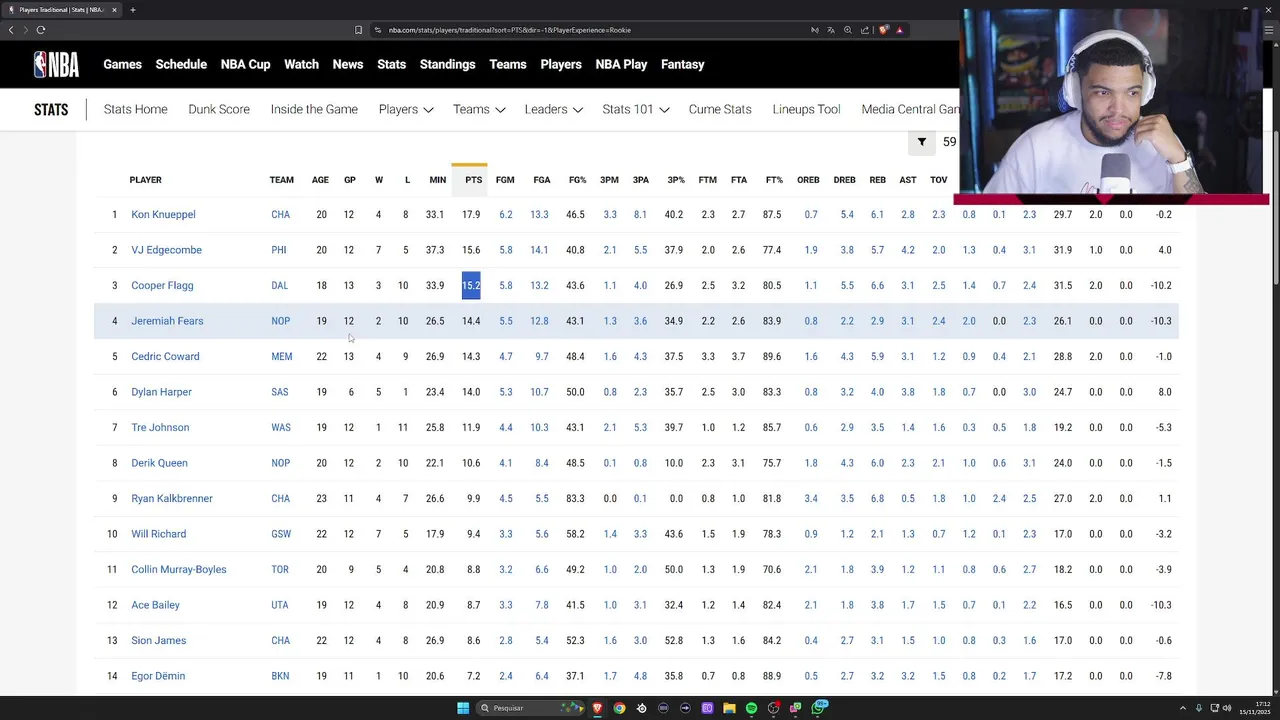Go back with the browser back arrow
1280x720 pixels.
coord(11,30)
